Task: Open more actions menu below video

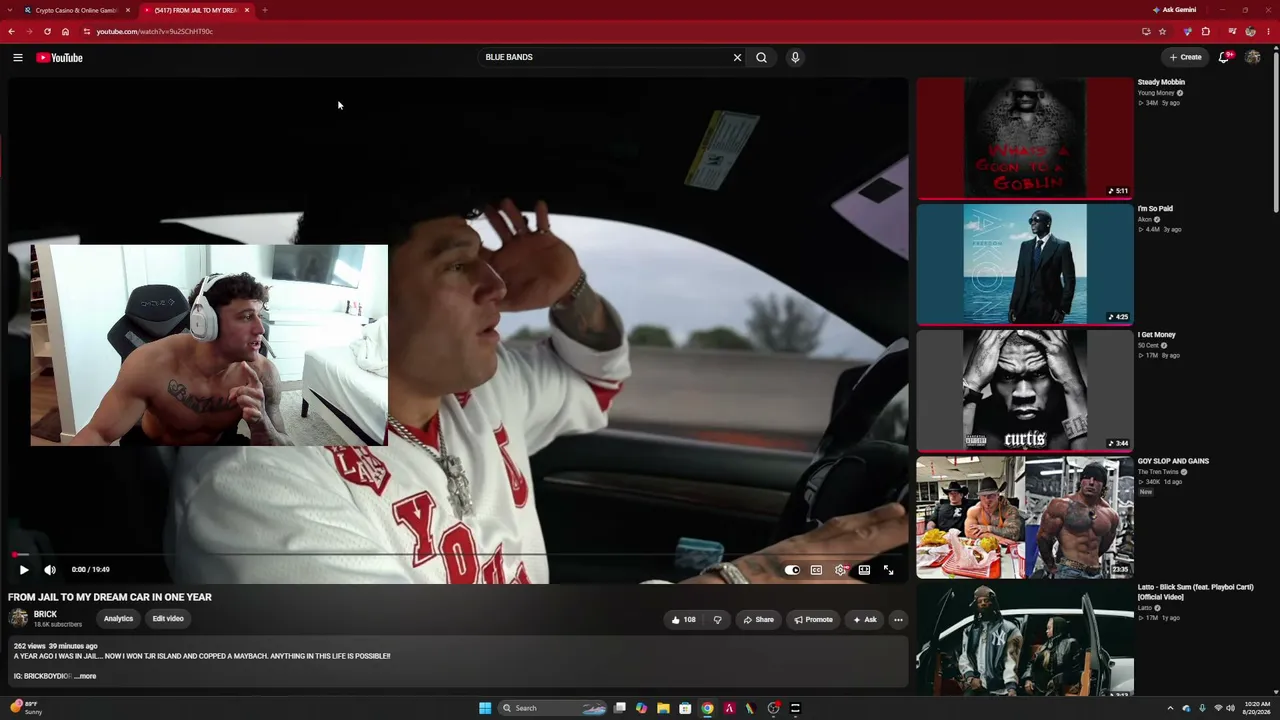Action: (898, 620)
